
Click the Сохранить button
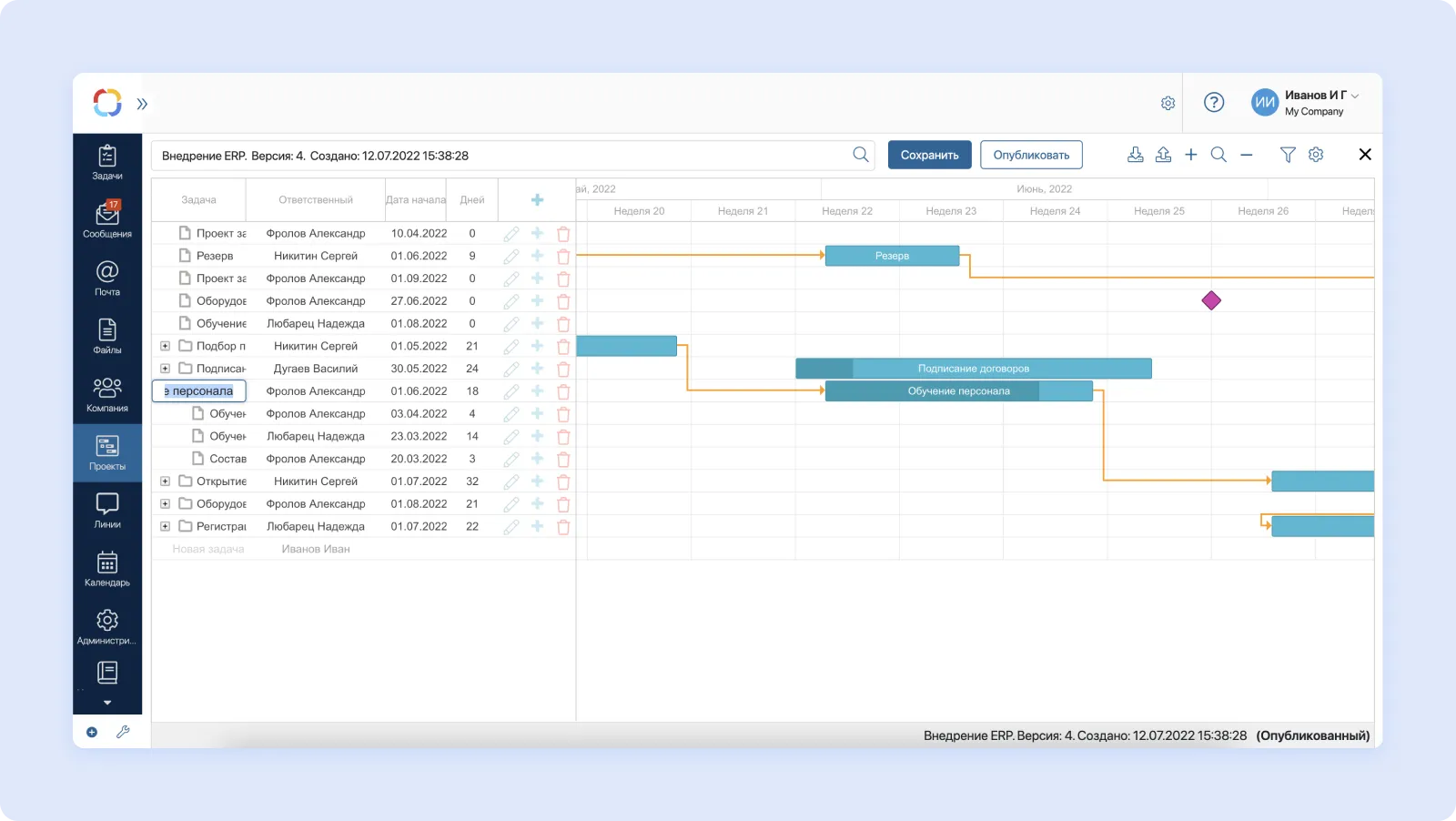tap(929, 155)
